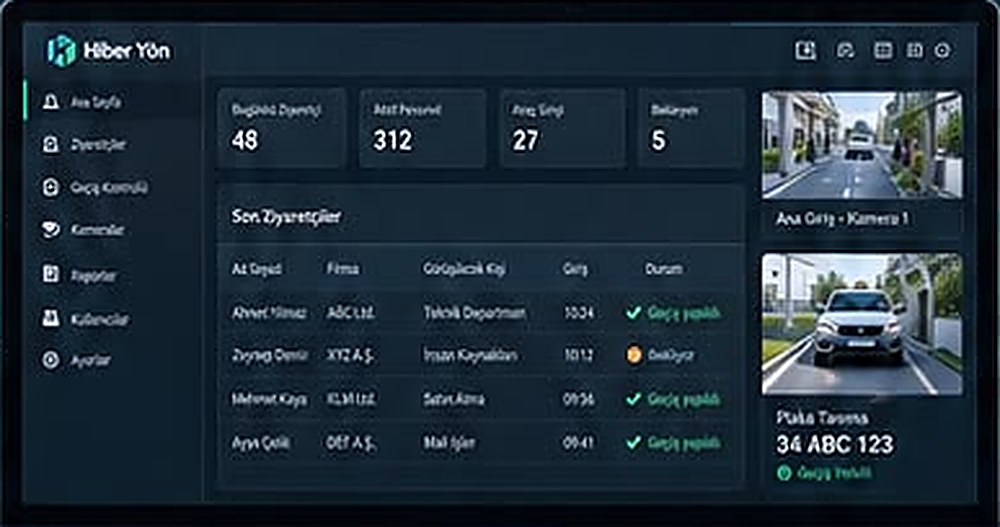Click the access control lock icon
The height and width of the screenshot is (527, 1000).
[50, 187]
